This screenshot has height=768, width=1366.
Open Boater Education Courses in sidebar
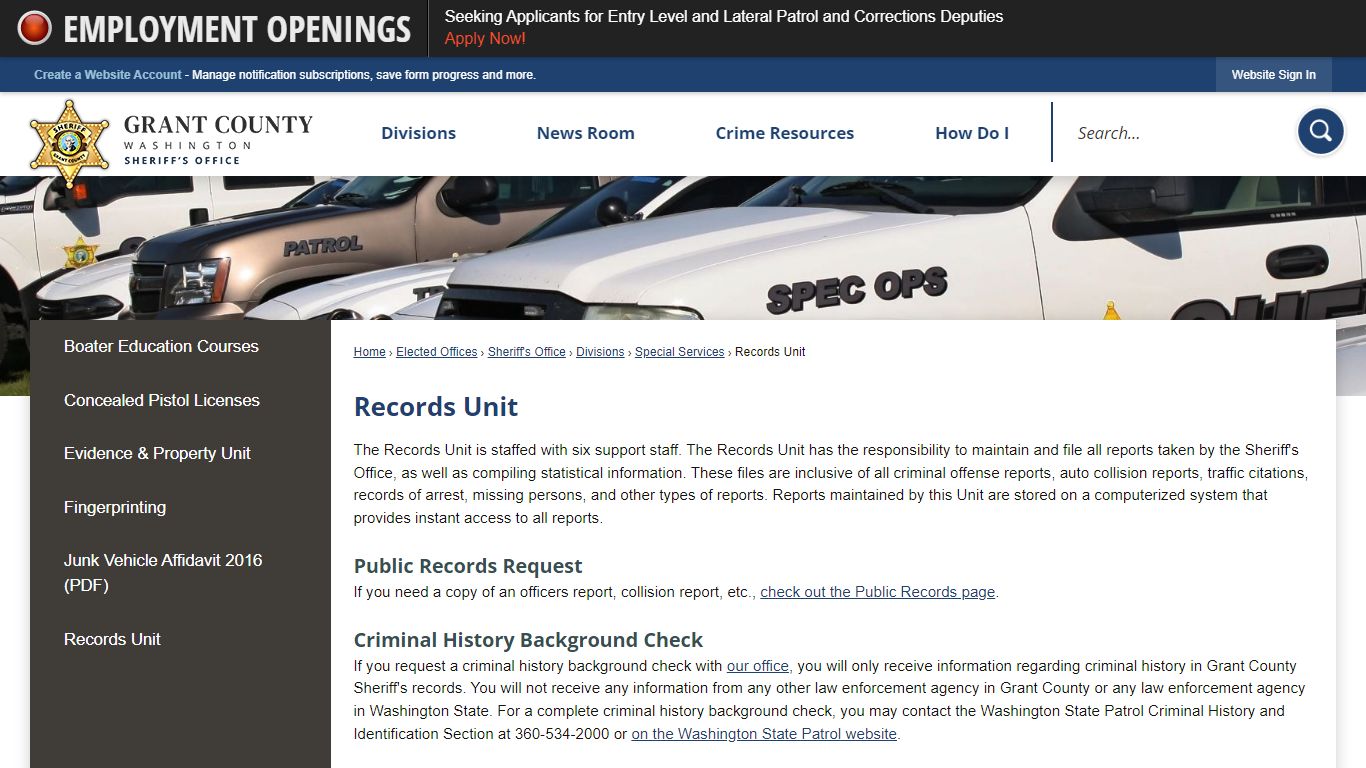(161, 346)
